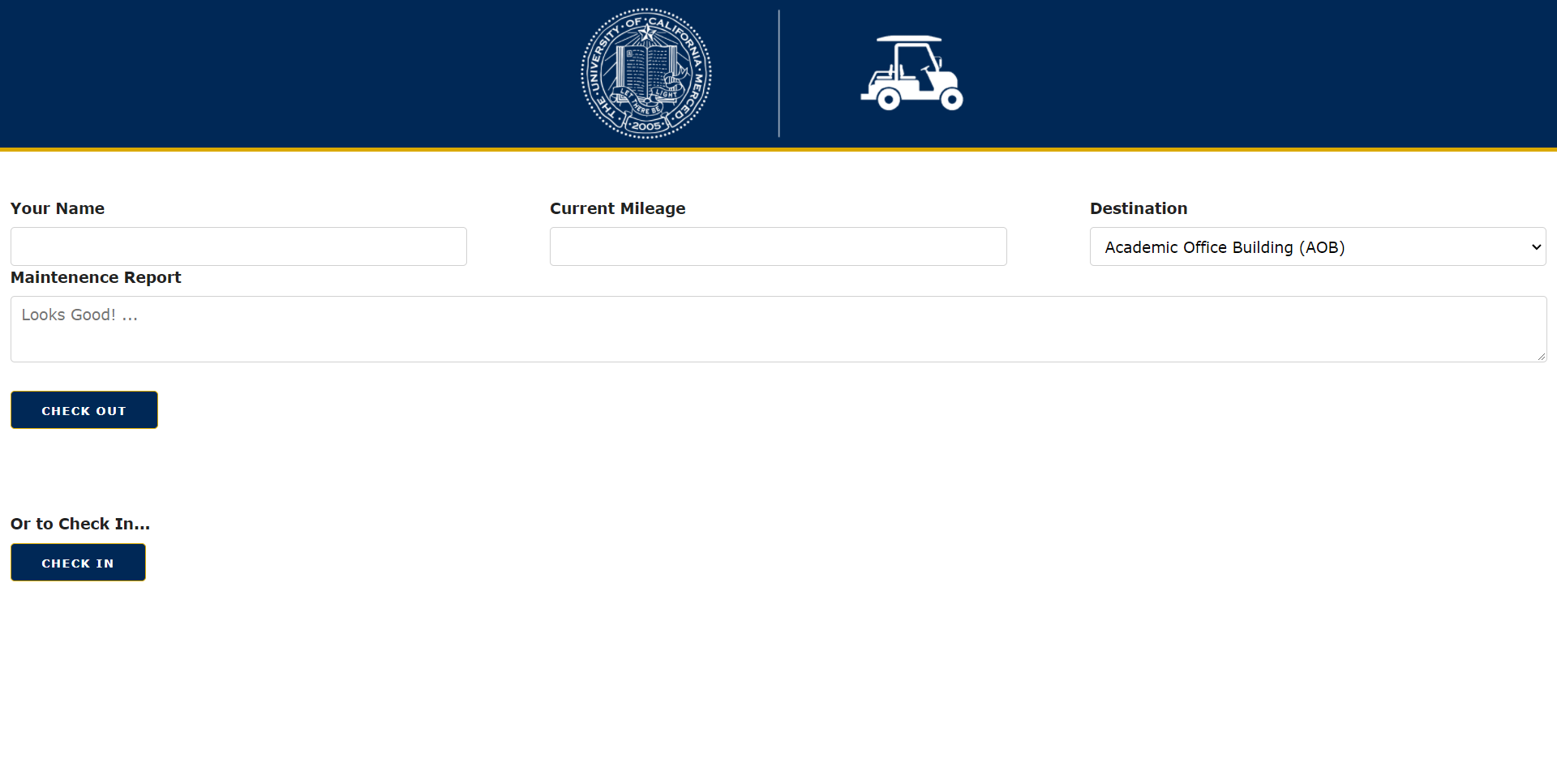
Task: Click the chevron on the Destination selector
Action: (x=1536, y=246)
